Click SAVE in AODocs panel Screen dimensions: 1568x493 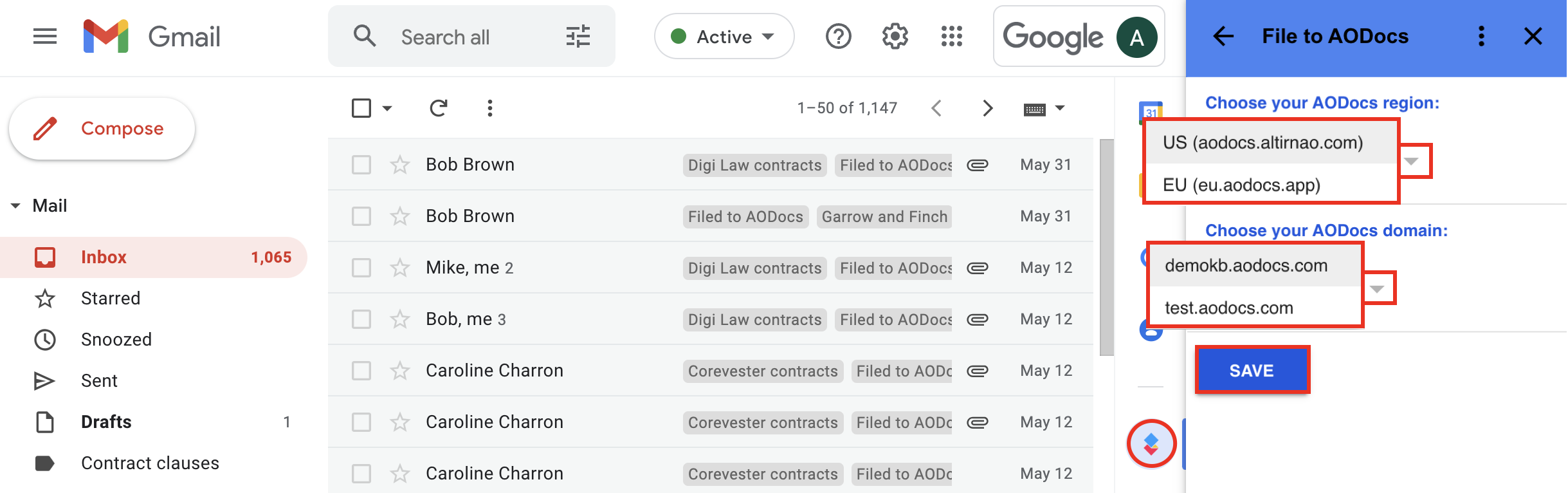1252,370
